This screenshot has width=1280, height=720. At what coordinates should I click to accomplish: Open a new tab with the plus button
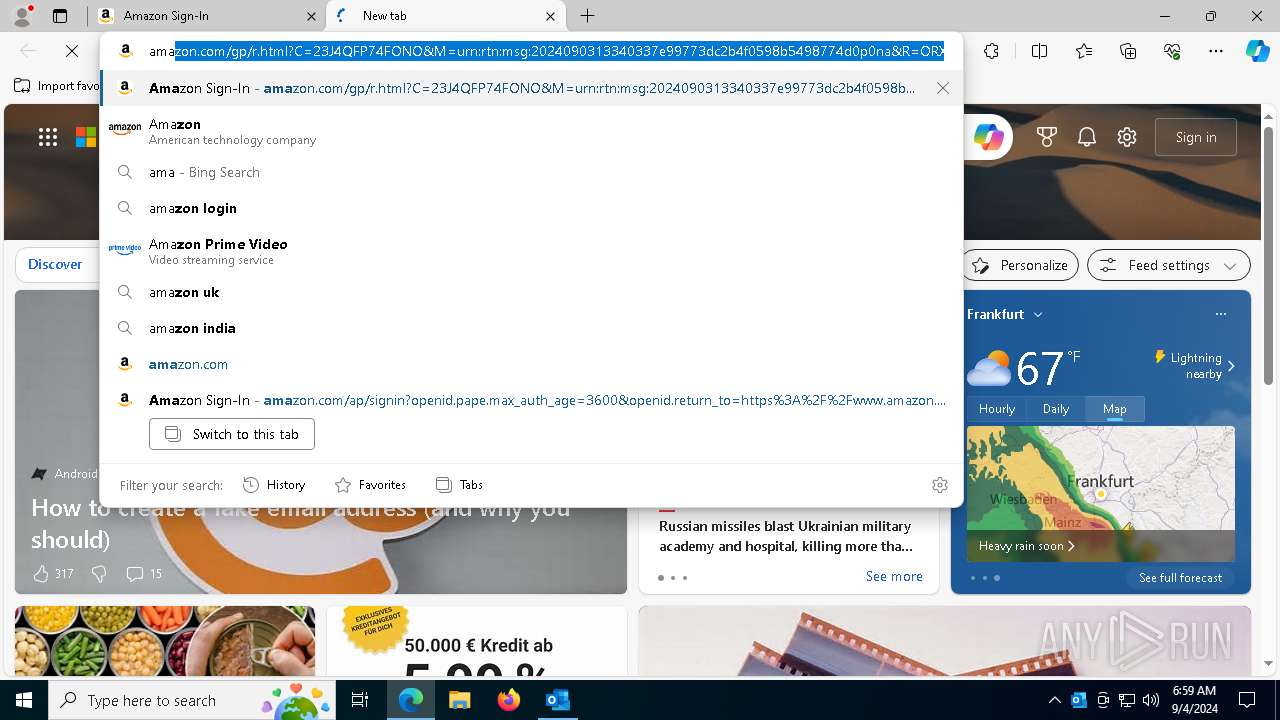[588, 16]
